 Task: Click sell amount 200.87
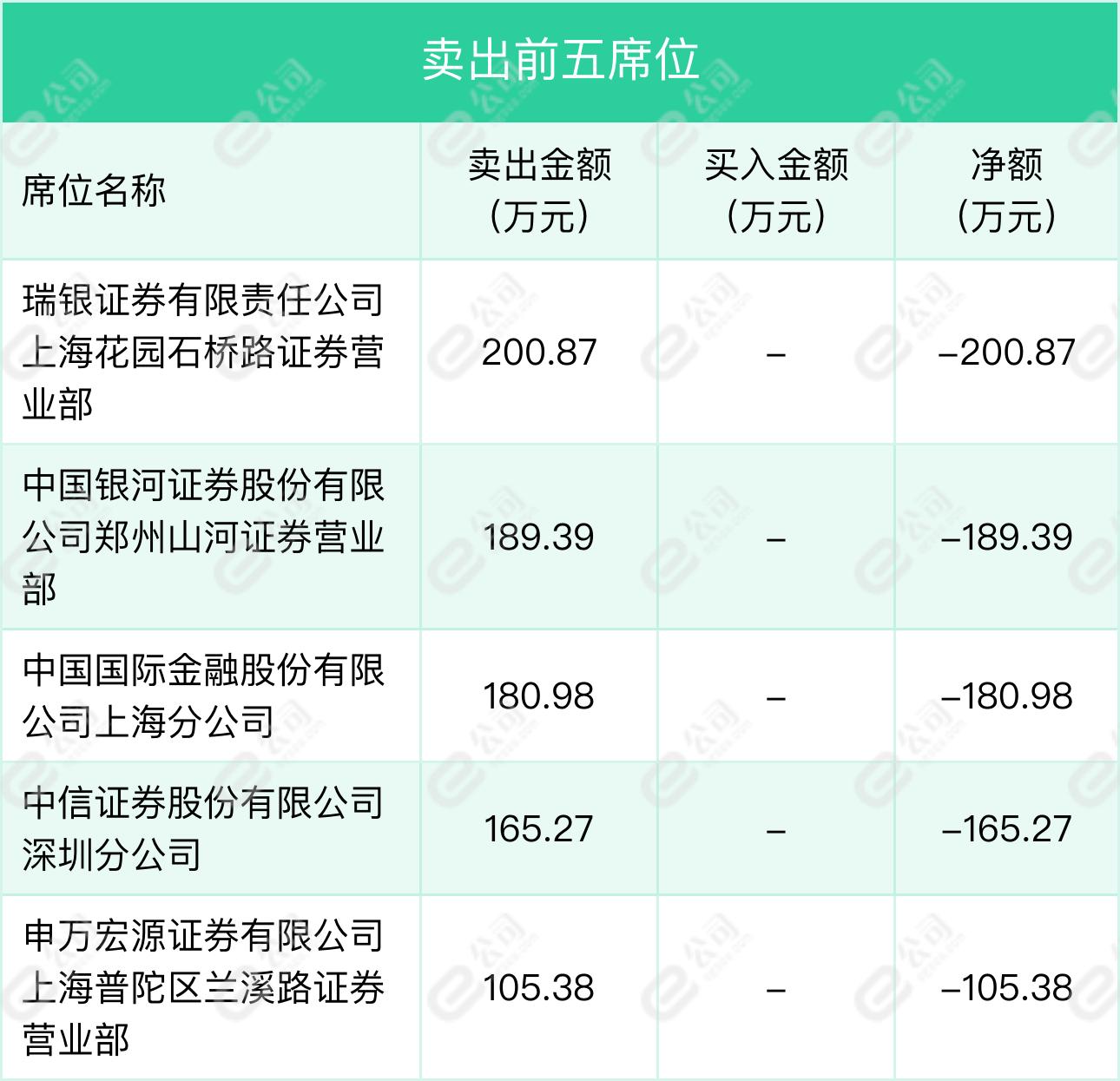[539, 353]
